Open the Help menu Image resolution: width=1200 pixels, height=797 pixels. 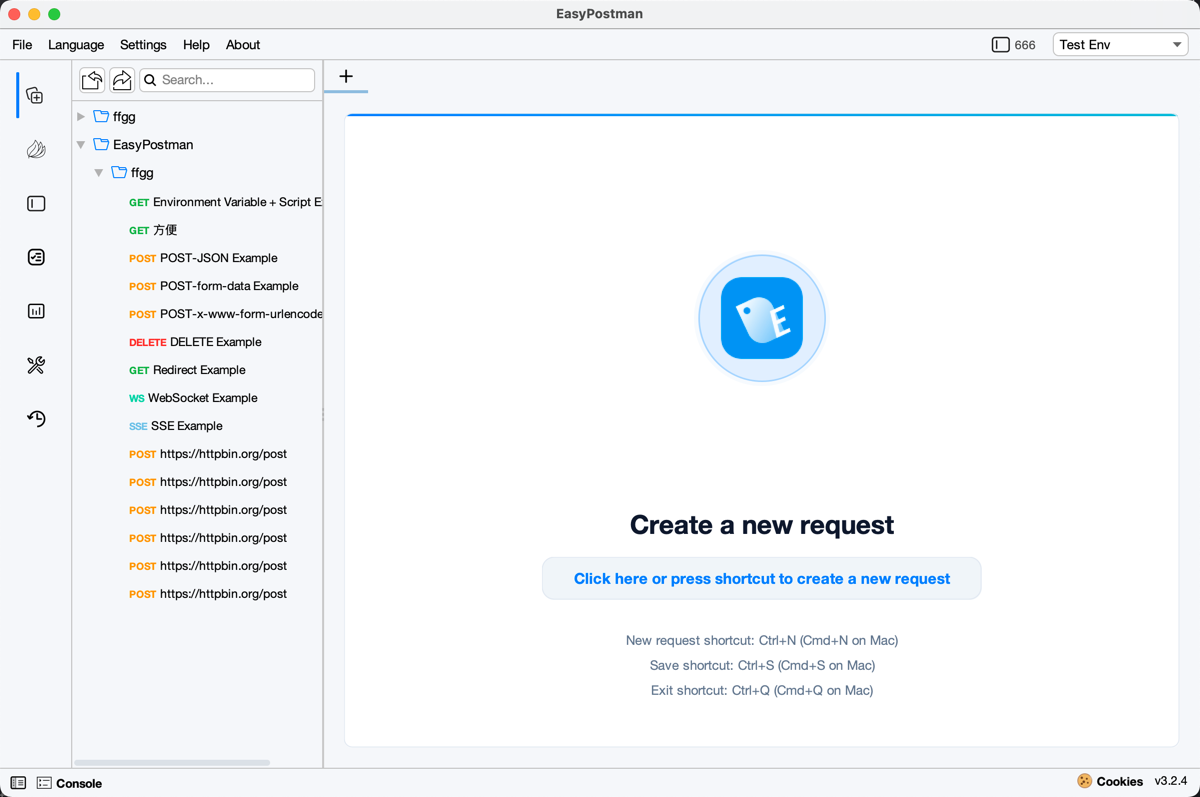tap(196, 45)
